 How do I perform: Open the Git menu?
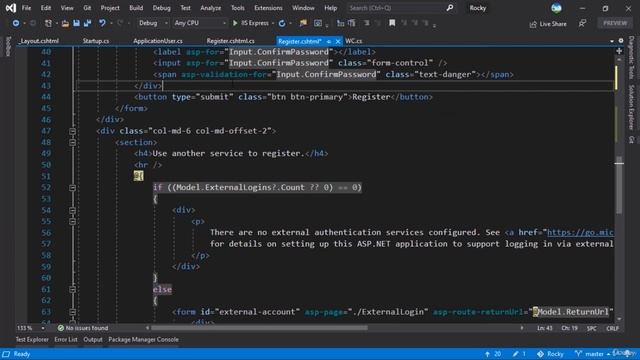[87, 8]
